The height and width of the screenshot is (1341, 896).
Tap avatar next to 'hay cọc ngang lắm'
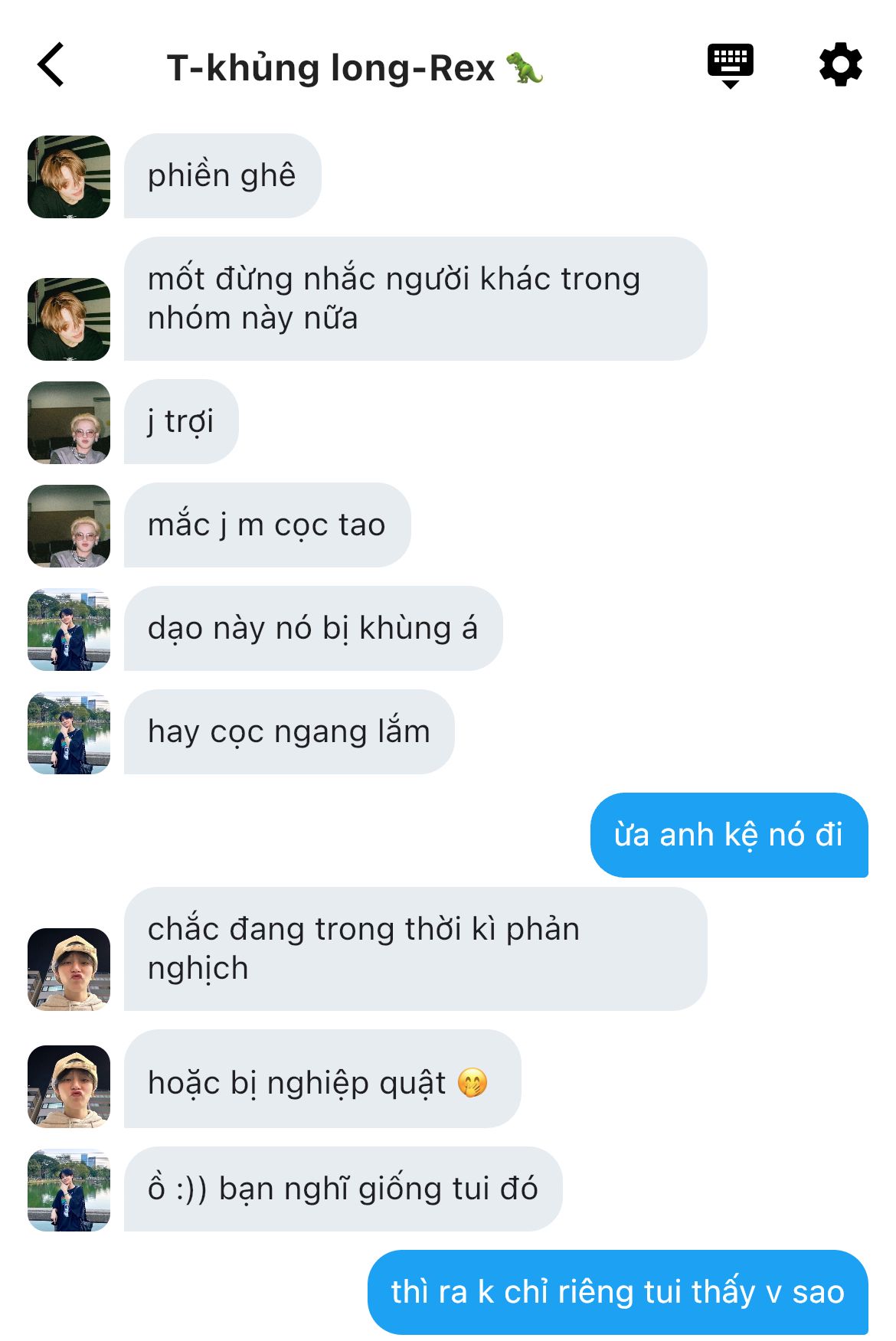69,733
